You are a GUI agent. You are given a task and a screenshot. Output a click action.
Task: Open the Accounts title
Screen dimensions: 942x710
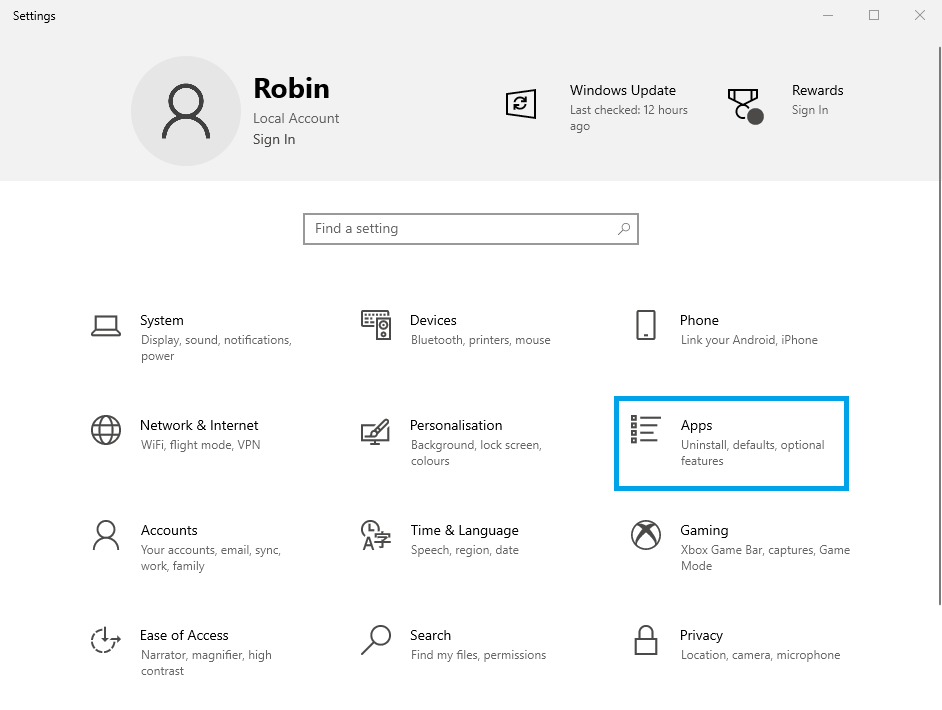coord(169,530)
